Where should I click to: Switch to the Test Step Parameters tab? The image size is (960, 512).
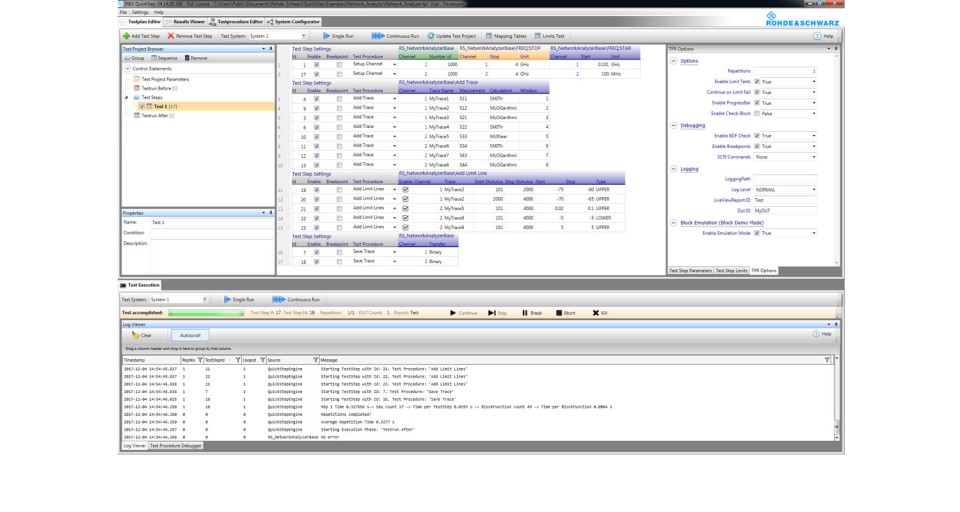click(690, 271)
